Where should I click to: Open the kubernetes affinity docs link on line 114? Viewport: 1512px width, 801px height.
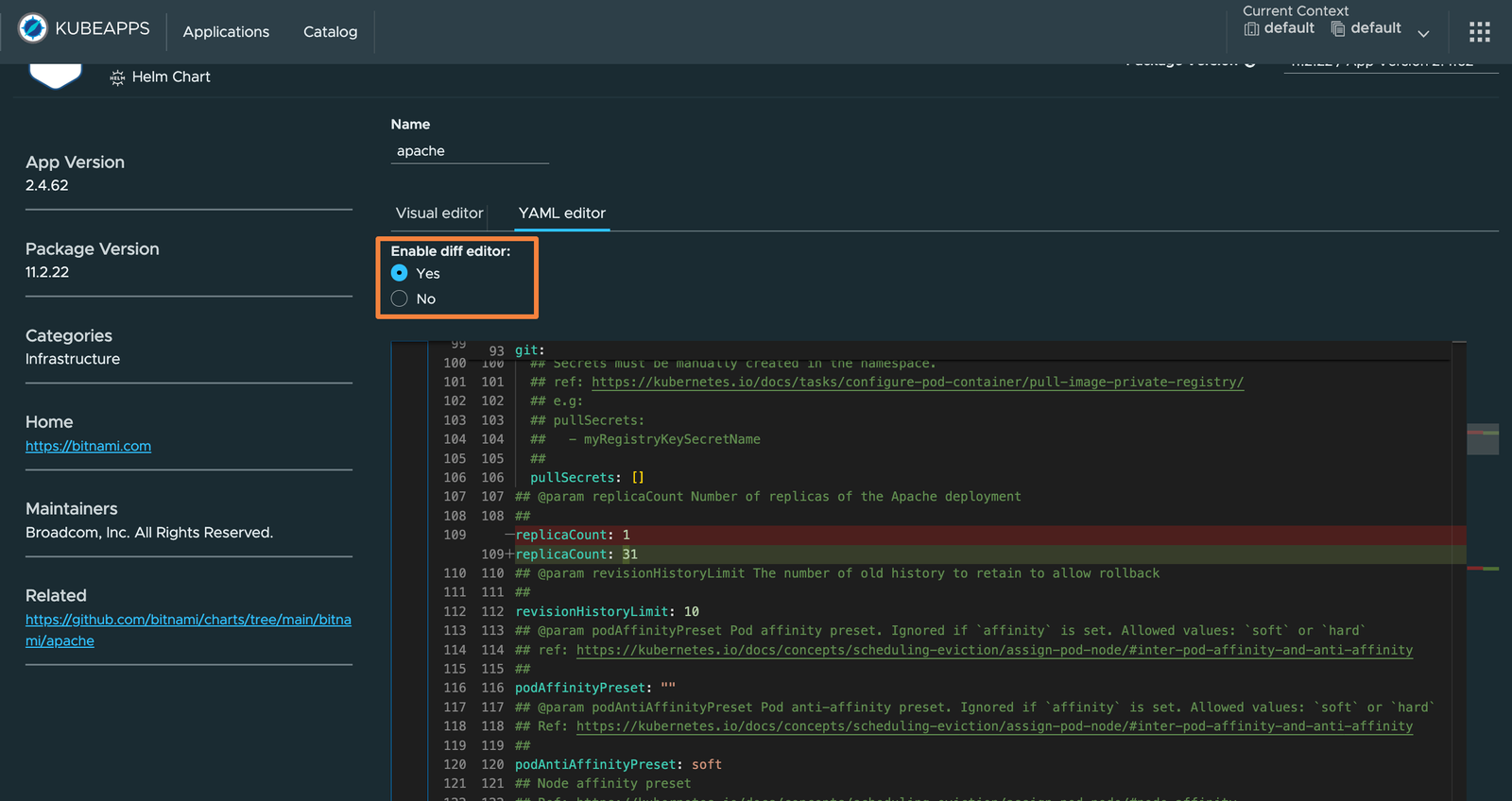pos(994,650)
